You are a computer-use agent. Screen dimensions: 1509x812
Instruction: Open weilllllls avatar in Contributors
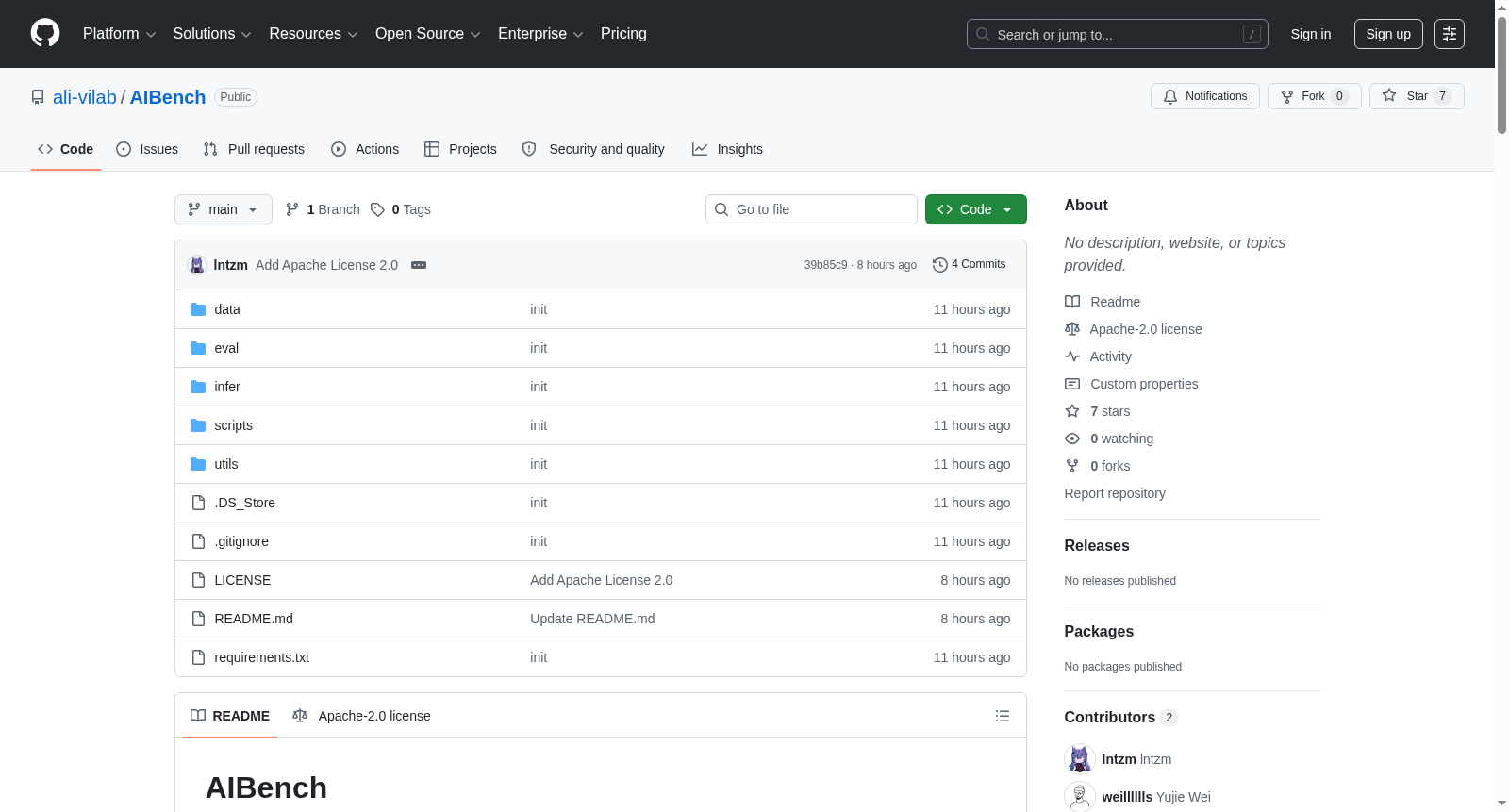click(1080, 797)
